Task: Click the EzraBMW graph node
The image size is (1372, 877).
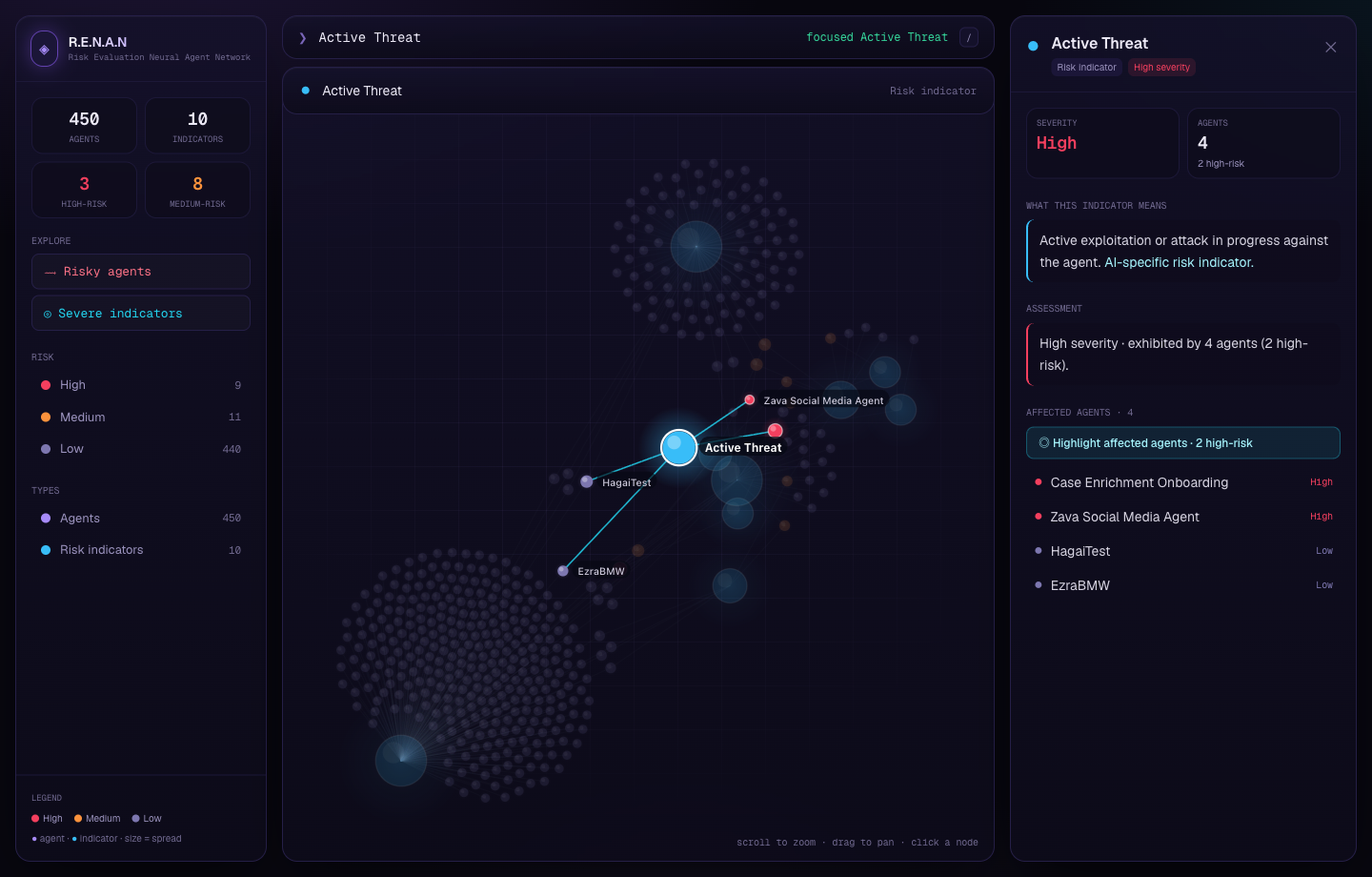Action: 563,571
